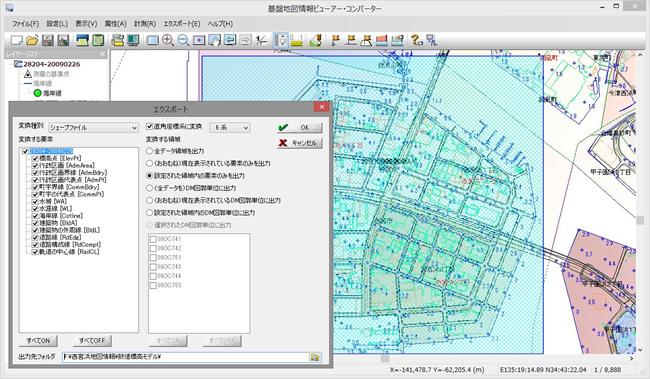Viewport: 650px width, 379px height.
Task: Click the scale ratio fraction icon
Action: [261, 40]
